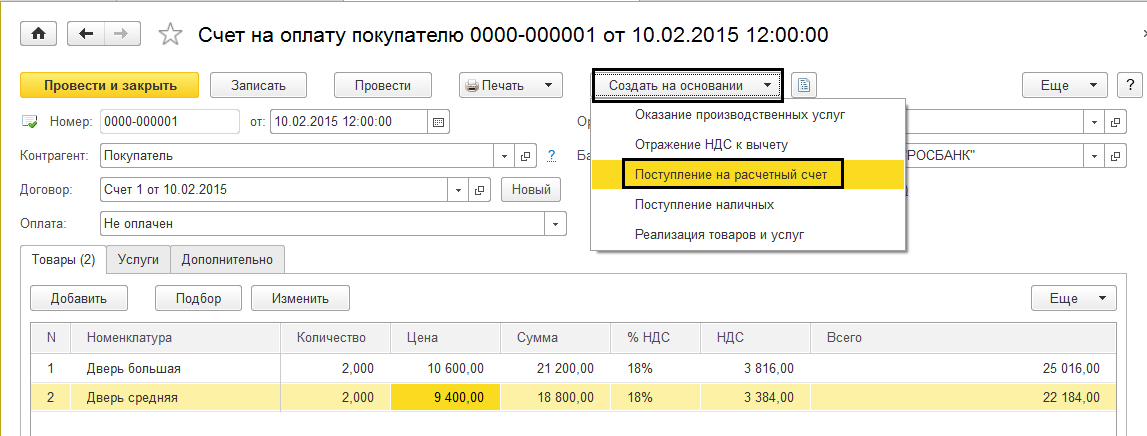Click highlighted price cell 9 400,00
The height and width of the screenshot is (436, 1147).
[445, 399]
